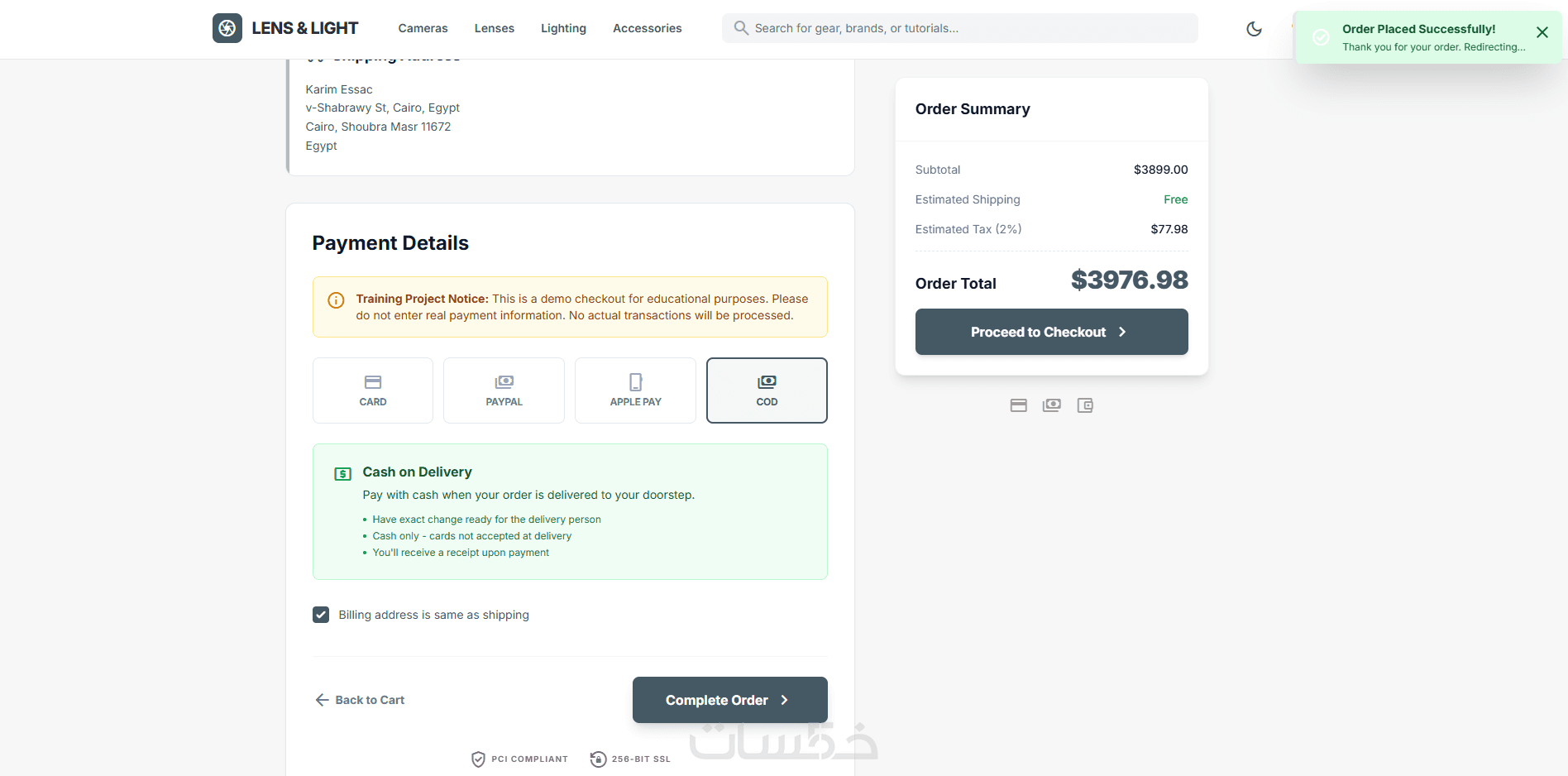Open the Accessories section
This screenshot has height=776, width=1568.
coord(647,28)
